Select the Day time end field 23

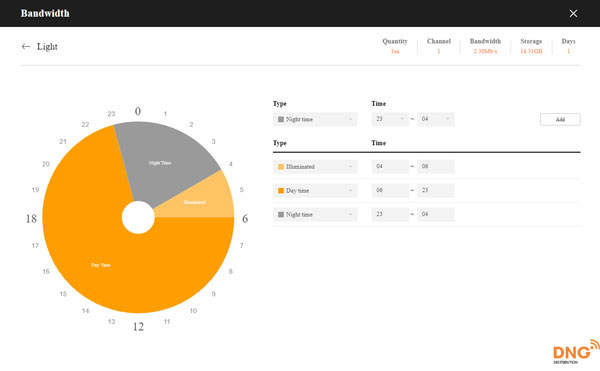(436, 190)
